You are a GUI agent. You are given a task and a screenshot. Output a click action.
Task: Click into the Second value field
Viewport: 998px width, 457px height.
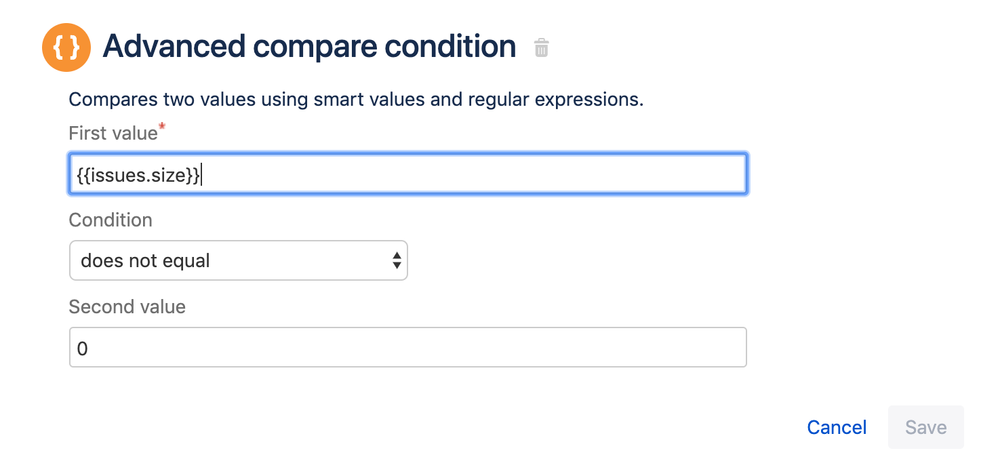click(407, 348)
